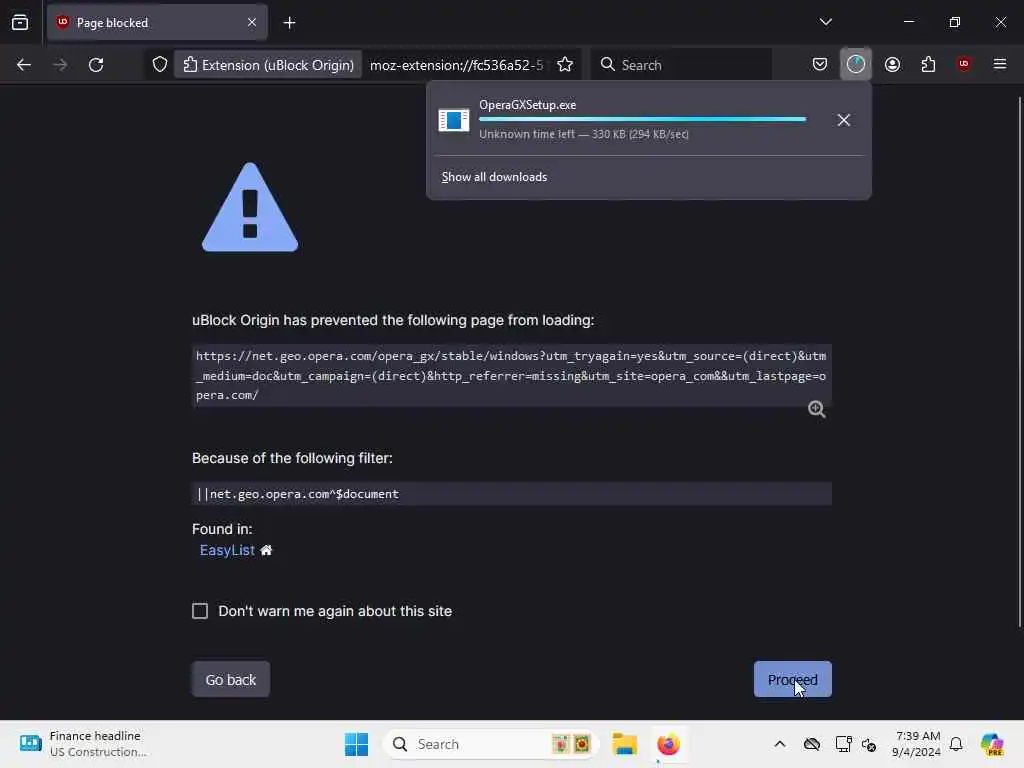Click the Windows taskbar Search box
This screenshot has width=1024, height=768.
(x=490, y=744)
